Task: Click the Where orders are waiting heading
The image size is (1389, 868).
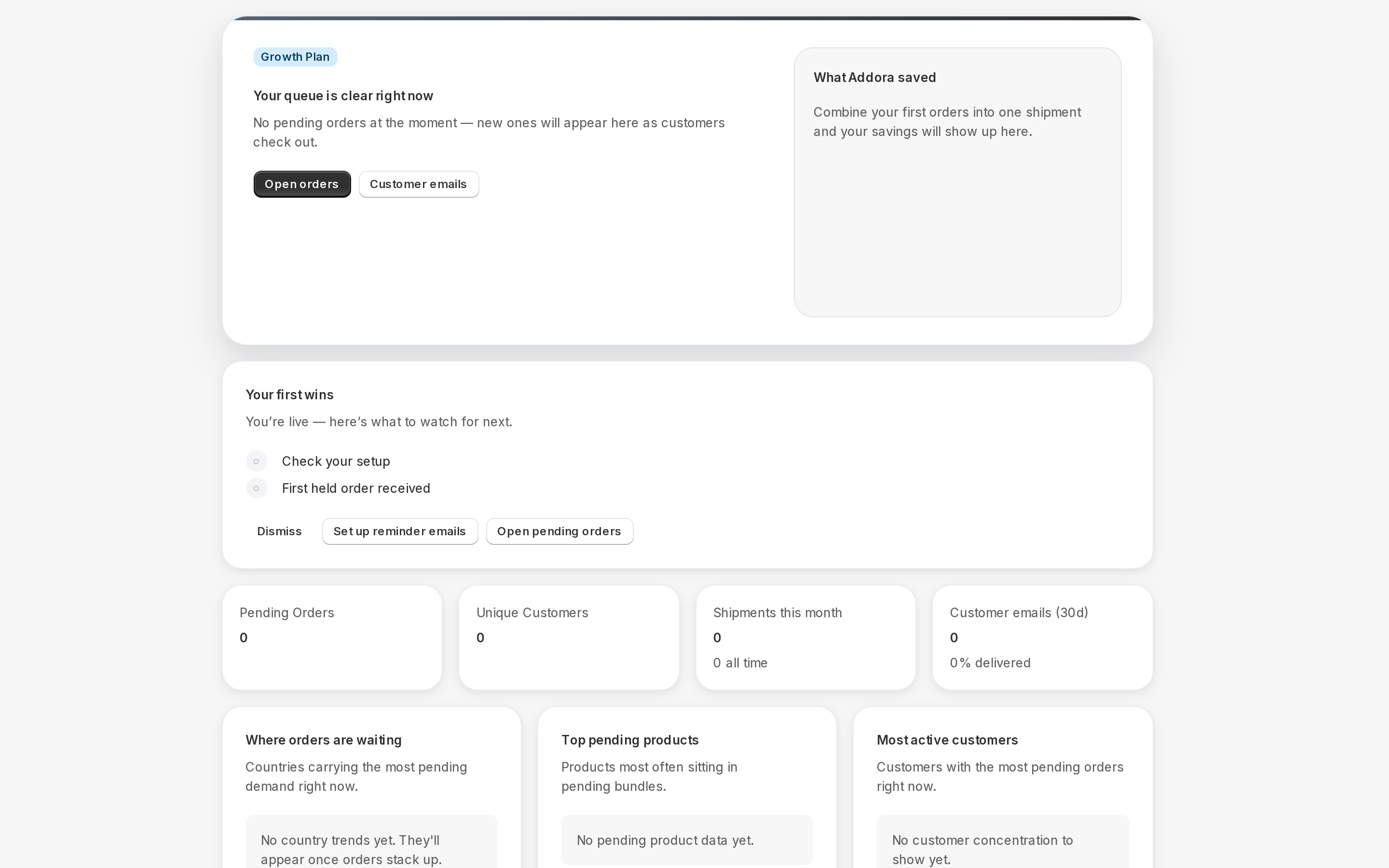Action: click(x=324, y=740)
